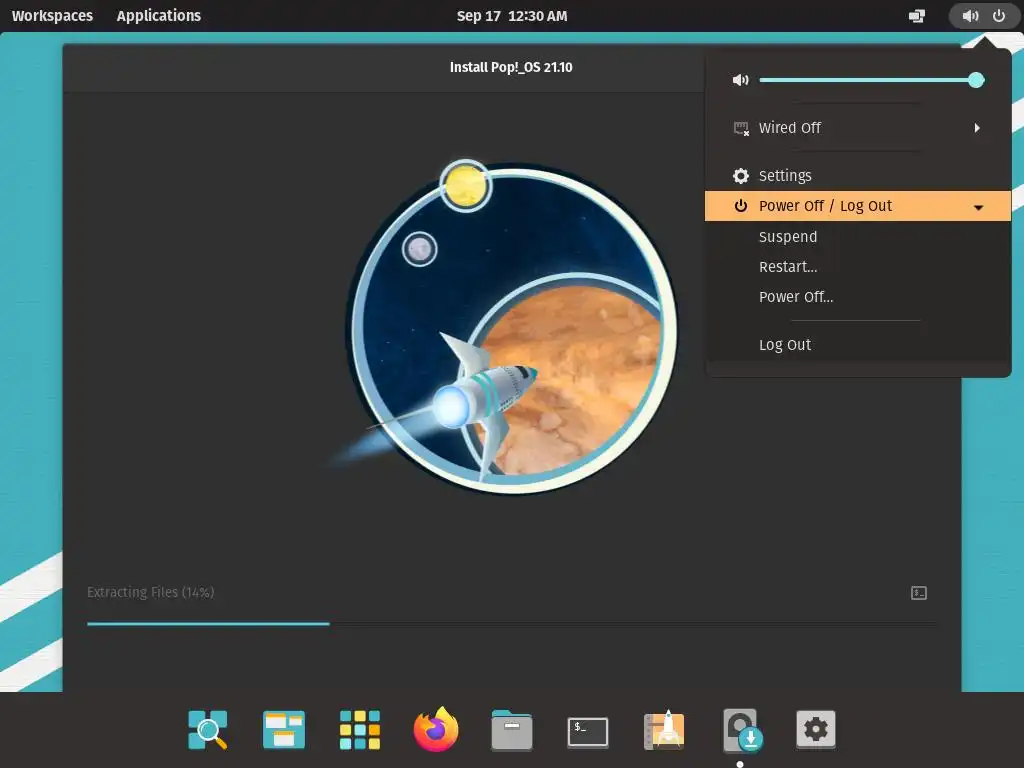Show installer terminal log icon
The image size is (1024, 768).
tap(919, 593)
